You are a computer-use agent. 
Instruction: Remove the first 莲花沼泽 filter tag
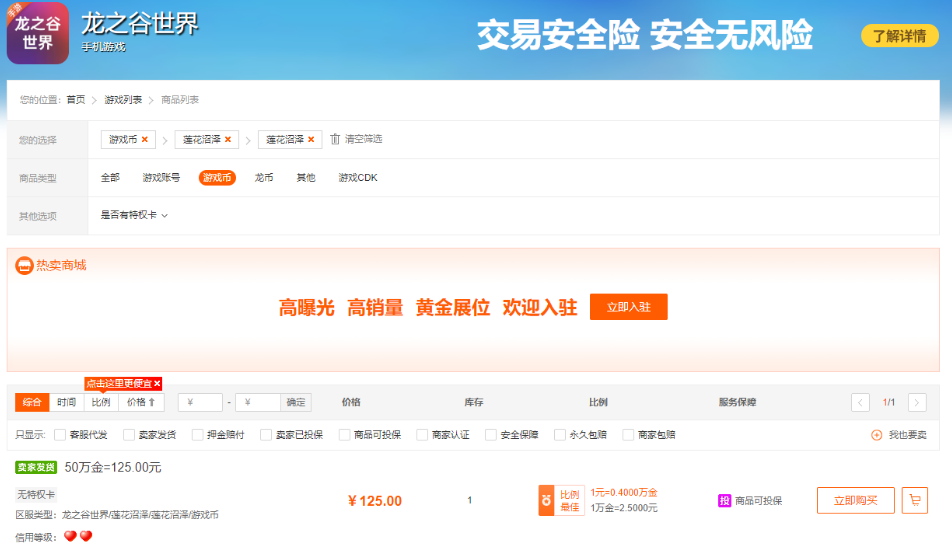pyautogui.click(x=228, y=140)
